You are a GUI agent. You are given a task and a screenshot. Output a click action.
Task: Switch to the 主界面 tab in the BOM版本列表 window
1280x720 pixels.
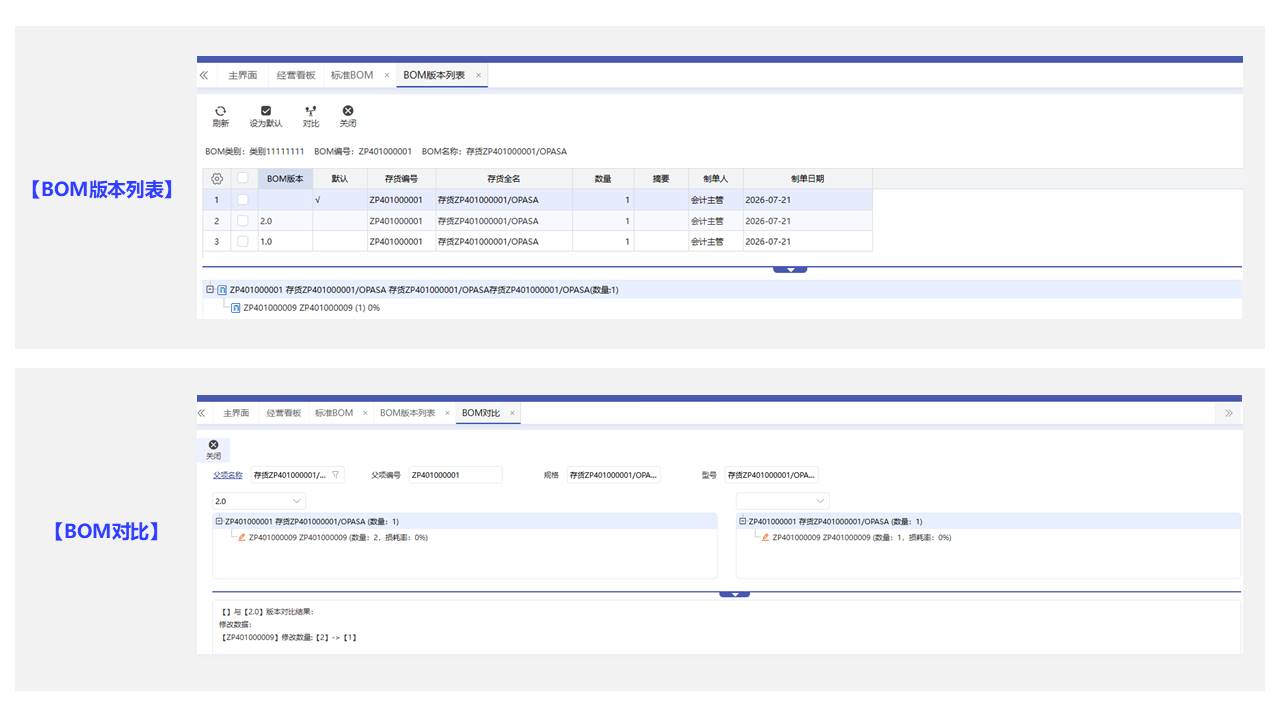[242, 75]
